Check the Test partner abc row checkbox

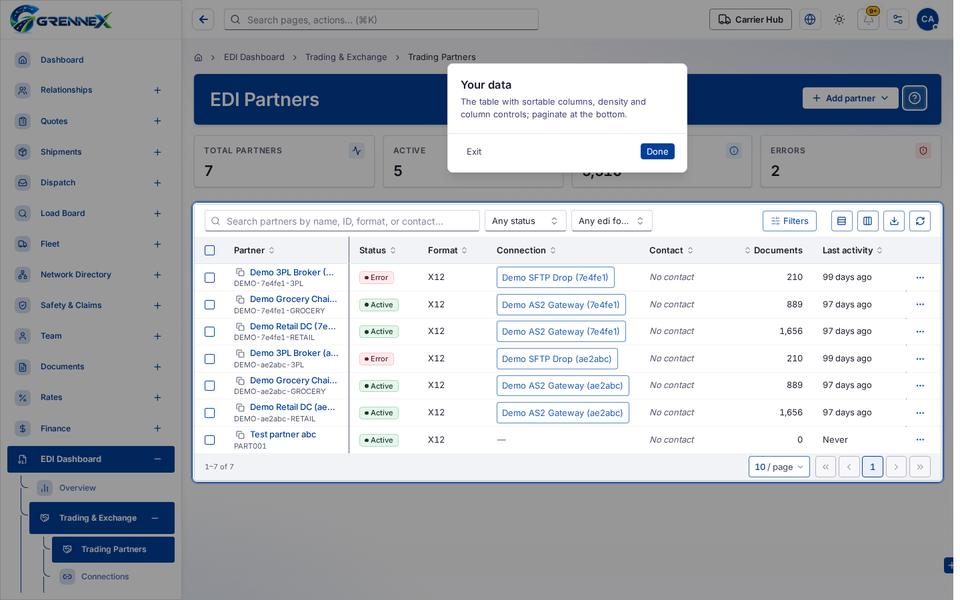pyautogui.click(x=209, y=440)
